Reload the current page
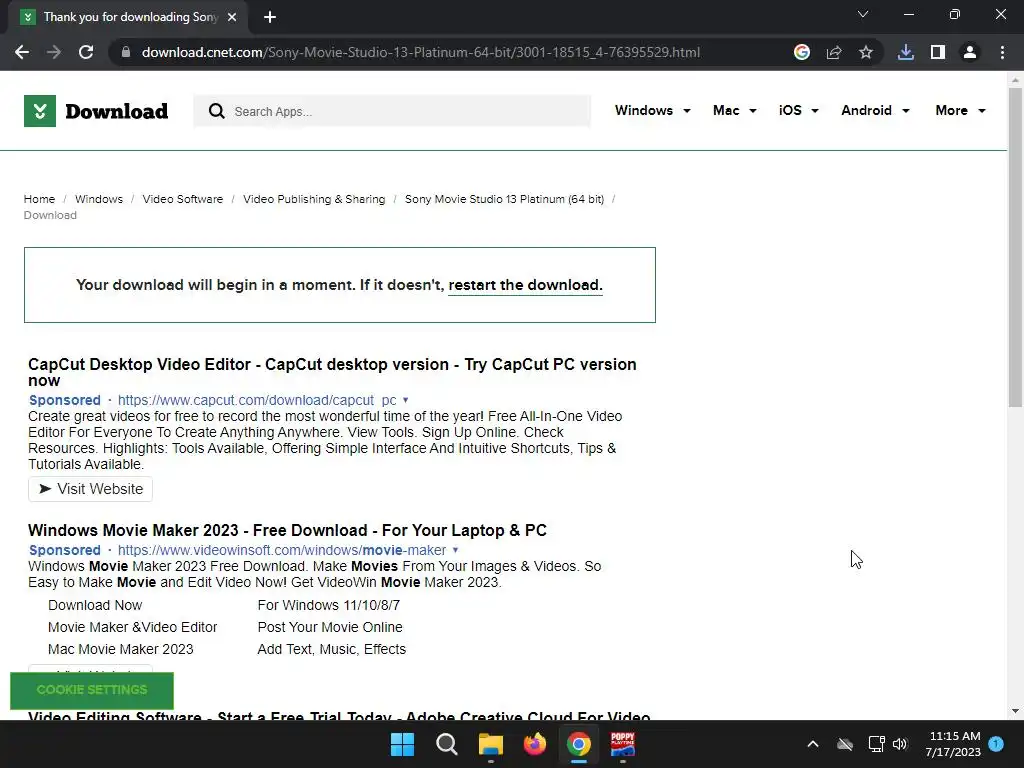Image resolution: width=1024 pixels, height=768 pixels. (x=86, y=52)
